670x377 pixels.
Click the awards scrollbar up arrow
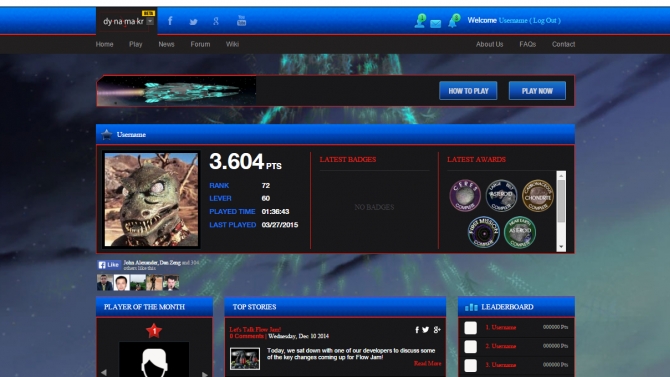click(561, 175)
